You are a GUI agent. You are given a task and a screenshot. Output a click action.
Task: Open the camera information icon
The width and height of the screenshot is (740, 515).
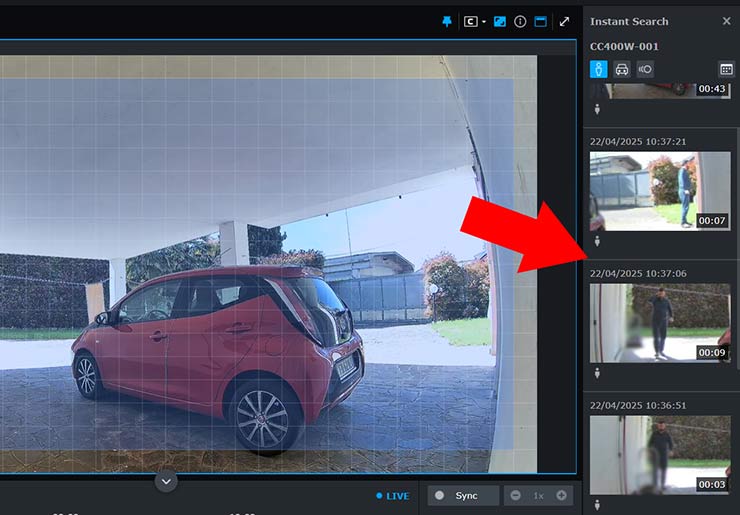pos(520,21)
